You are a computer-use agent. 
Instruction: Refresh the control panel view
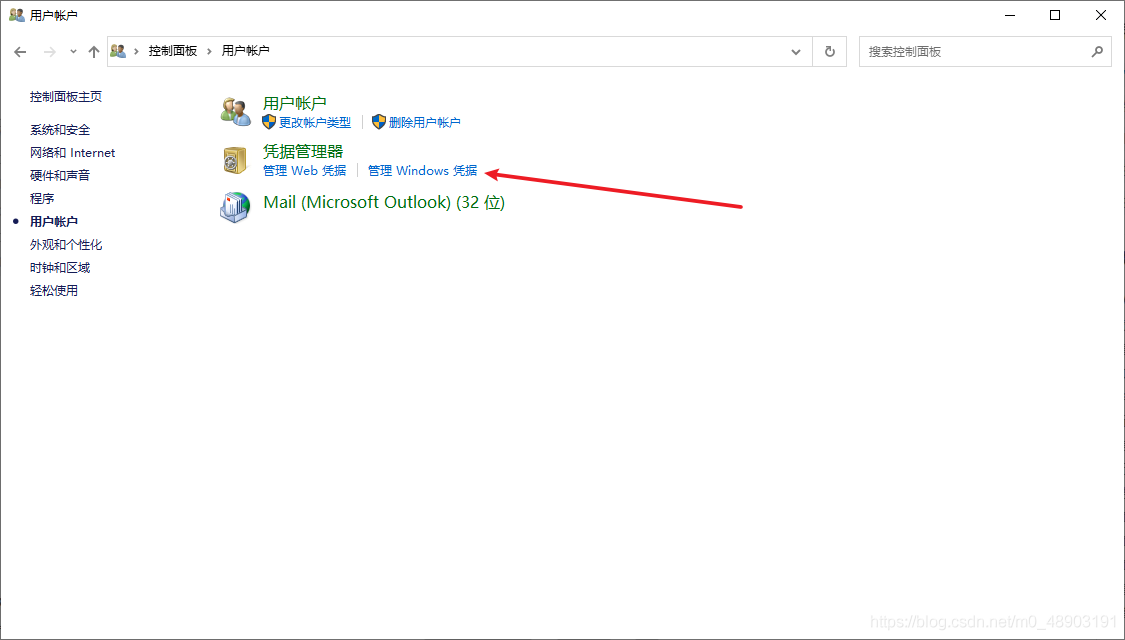point(829,52)
